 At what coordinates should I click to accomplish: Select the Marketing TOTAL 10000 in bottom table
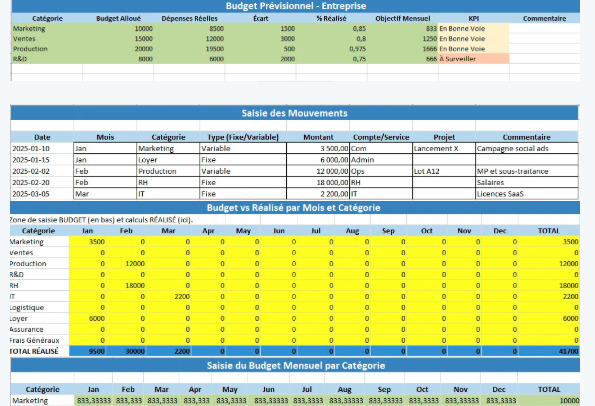[549, 400]
